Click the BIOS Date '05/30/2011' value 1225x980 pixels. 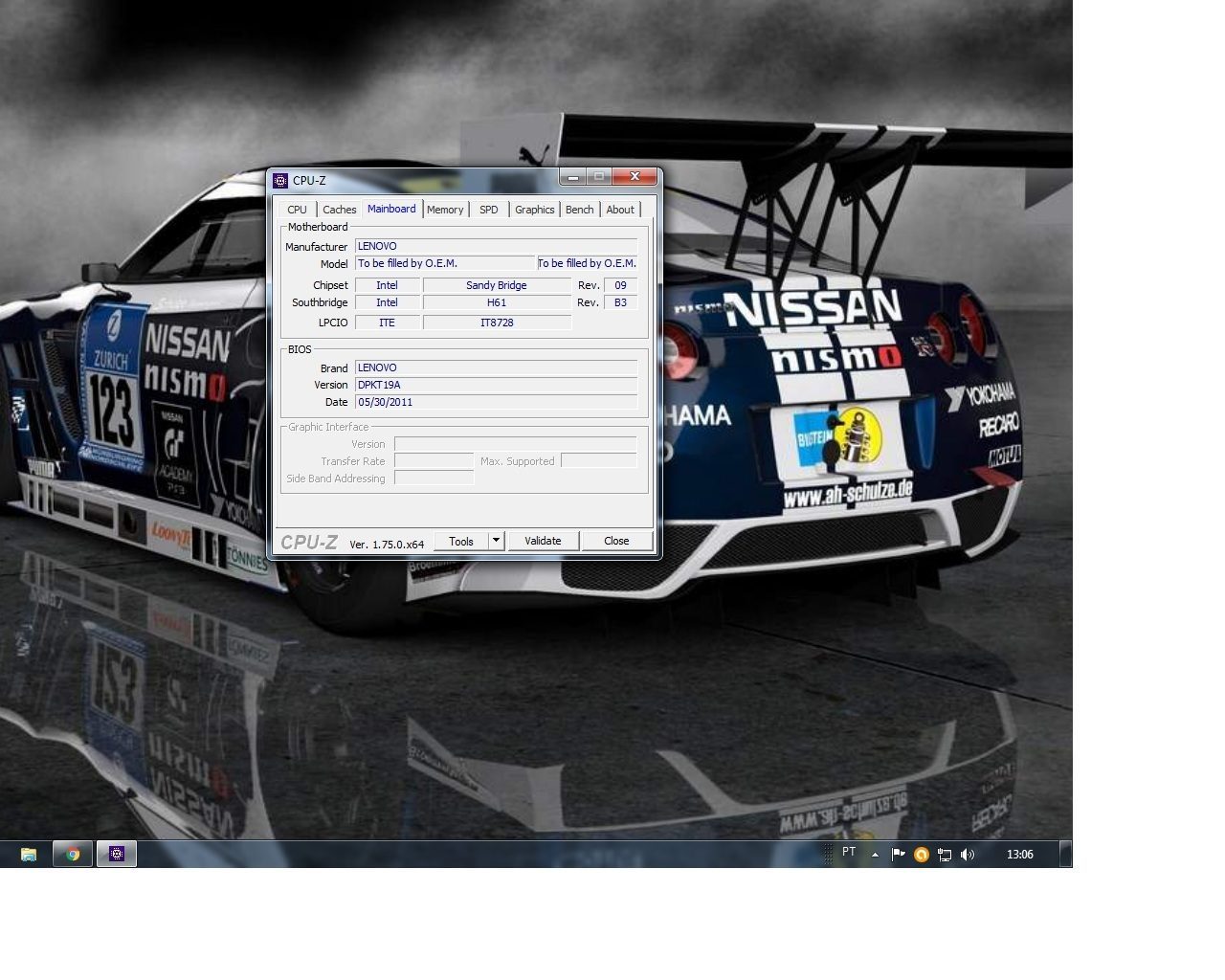coord(496,402)
